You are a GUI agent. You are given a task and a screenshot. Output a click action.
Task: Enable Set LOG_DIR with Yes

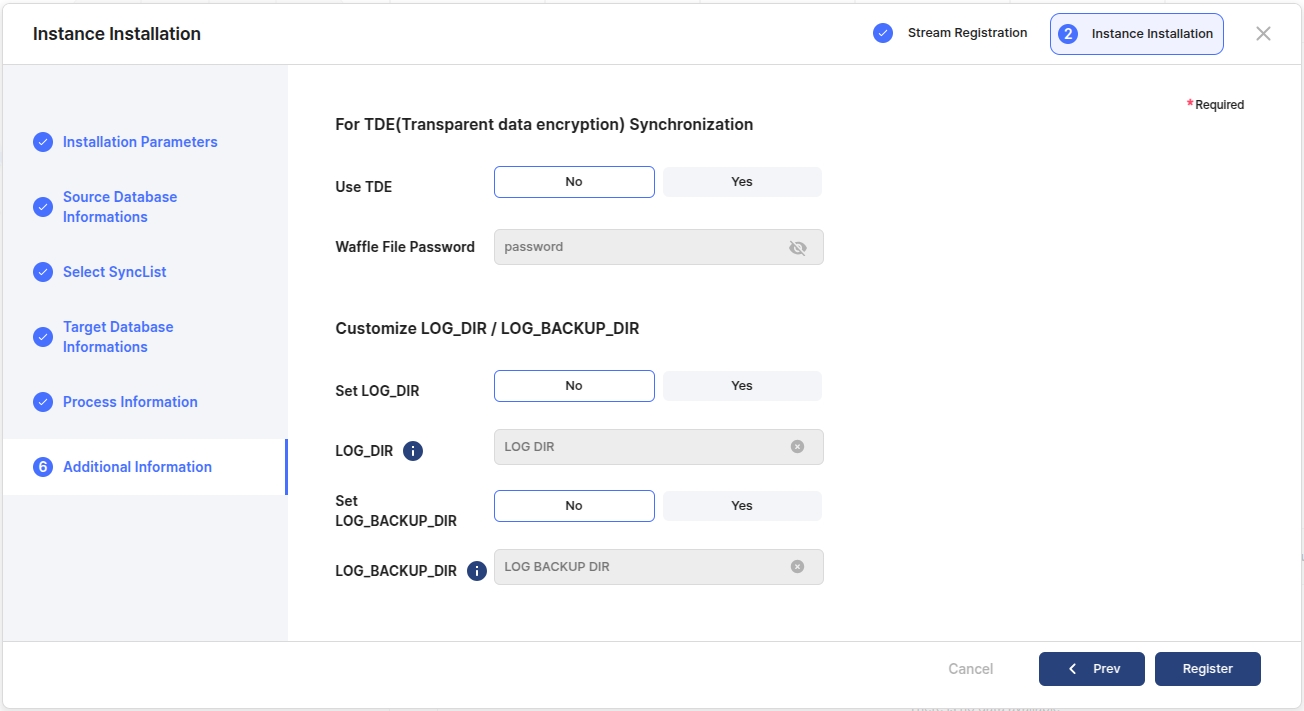pos(742,386)
